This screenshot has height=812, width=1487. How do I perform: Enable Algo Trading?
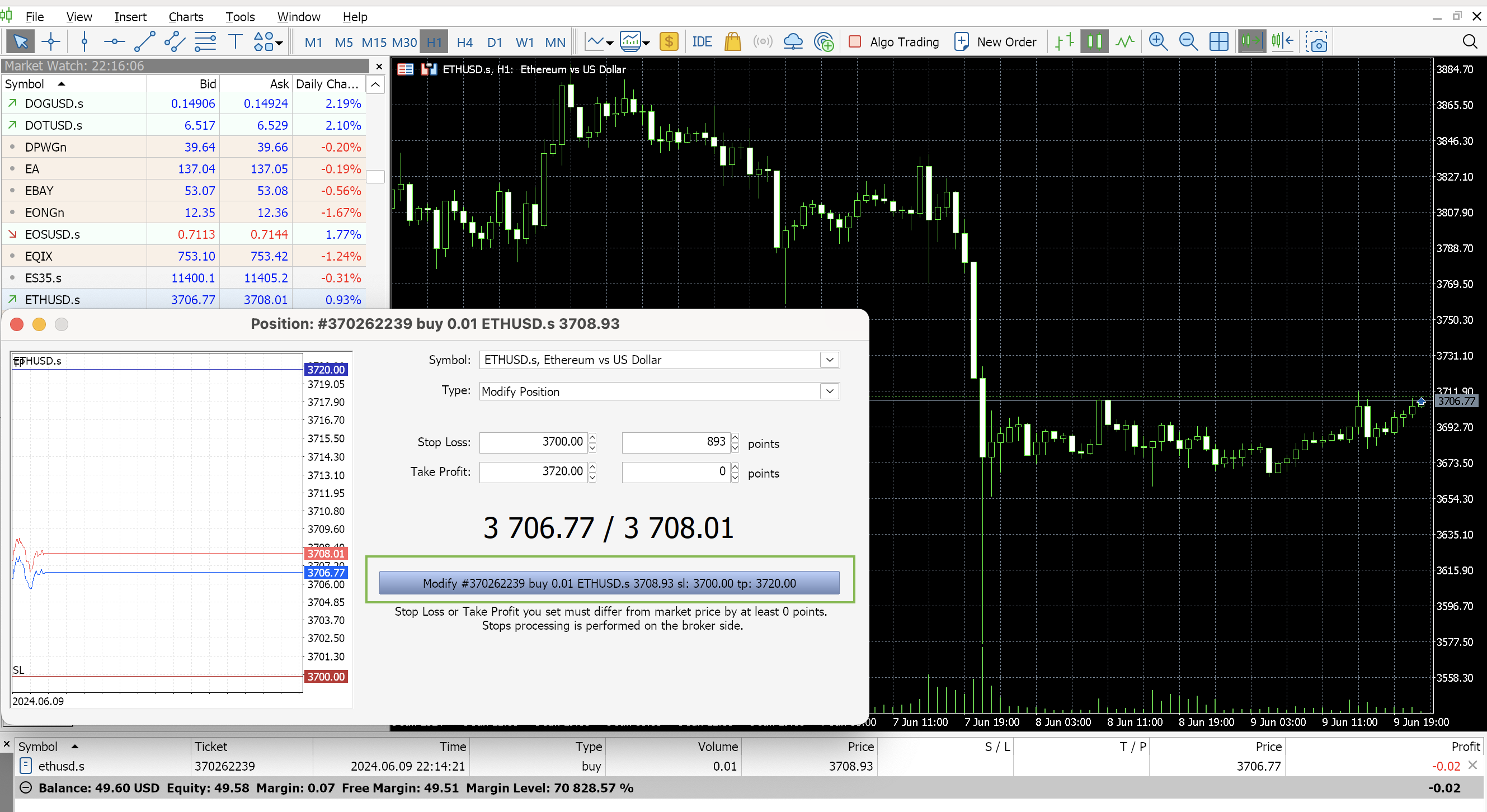893,41
